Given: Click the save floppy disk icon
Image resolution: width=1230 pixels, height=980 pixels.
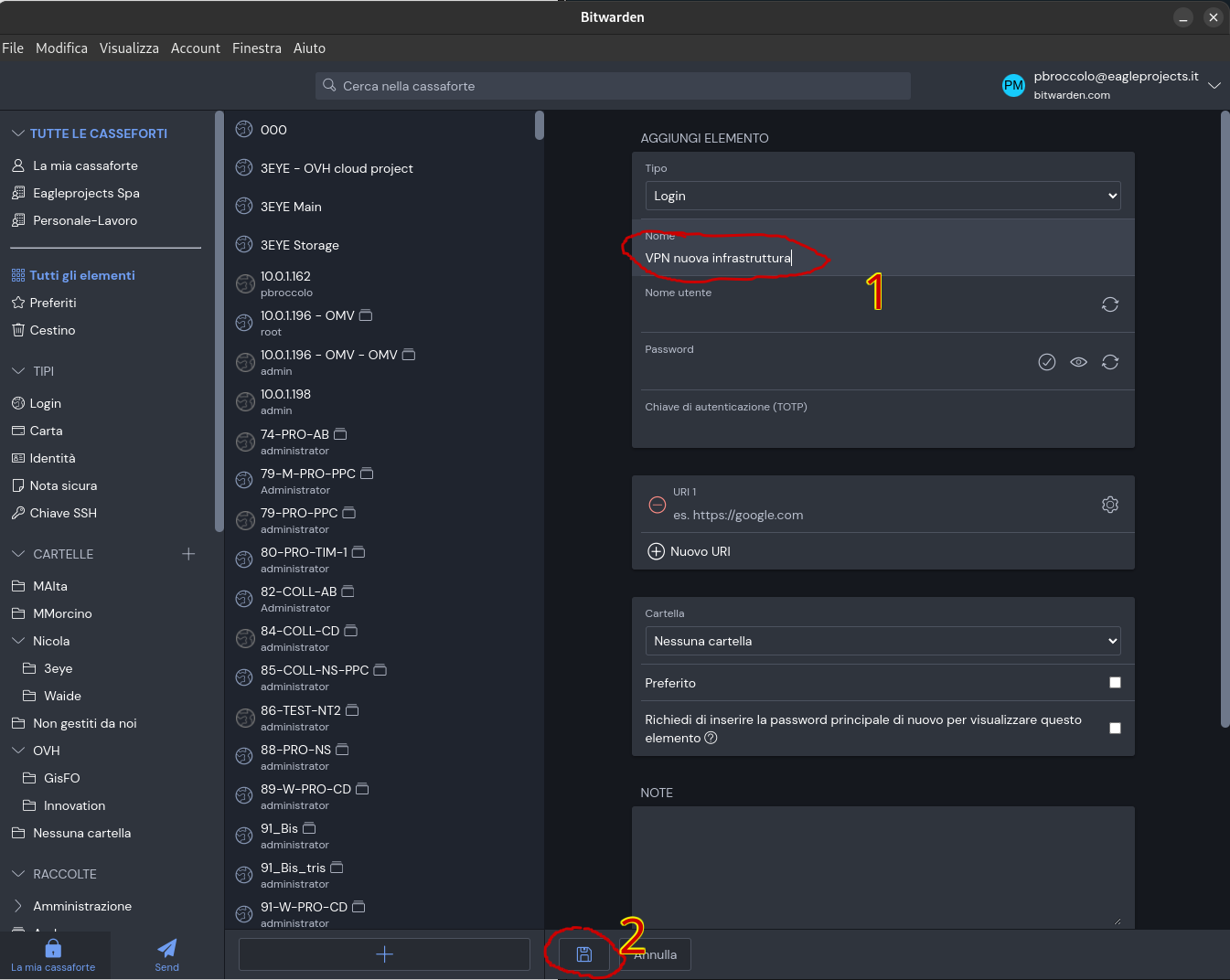Looking at the screenshot, I should coord(584,954).
